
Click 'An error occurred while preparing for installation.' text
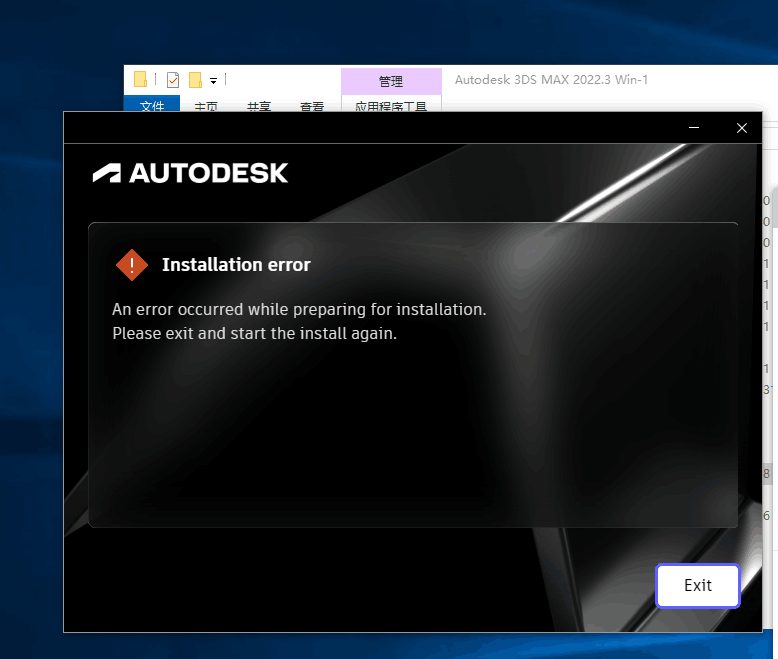(299, 310)
